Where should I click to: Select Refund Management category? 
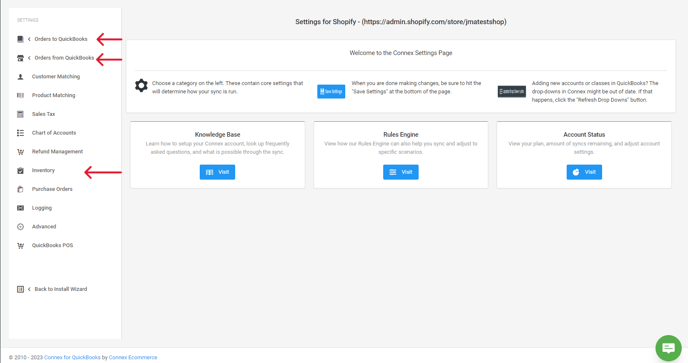(57, 152)
